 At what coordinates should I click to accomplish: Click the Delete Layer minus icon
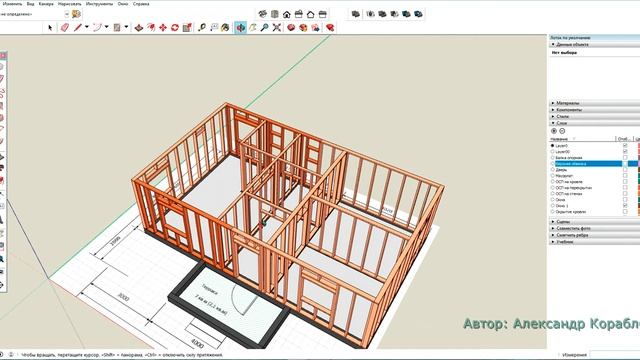(562, 131)
